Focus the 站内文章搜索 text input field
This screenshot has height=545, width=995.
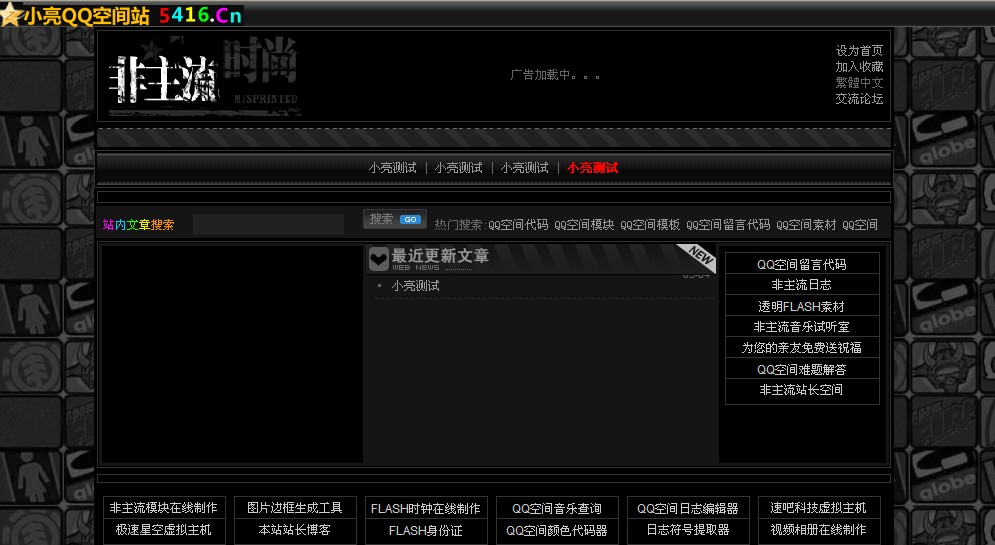click(x=268, y=225)
